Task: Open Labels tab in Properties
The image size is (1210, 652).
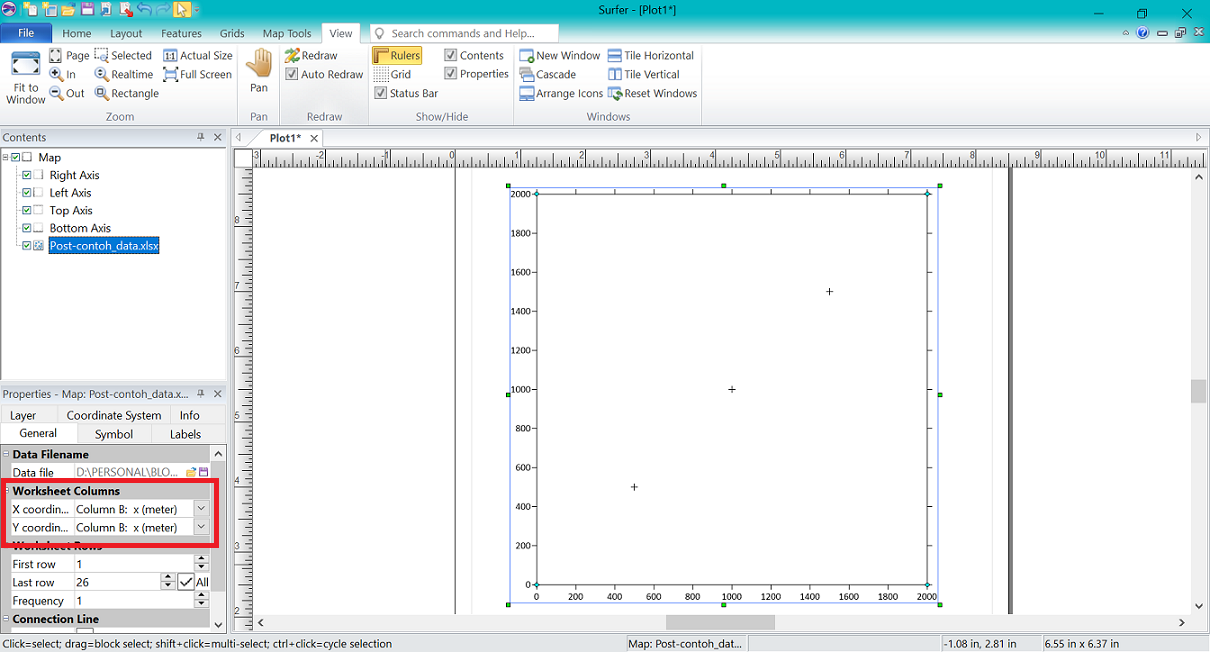Action: coord(186,434)
